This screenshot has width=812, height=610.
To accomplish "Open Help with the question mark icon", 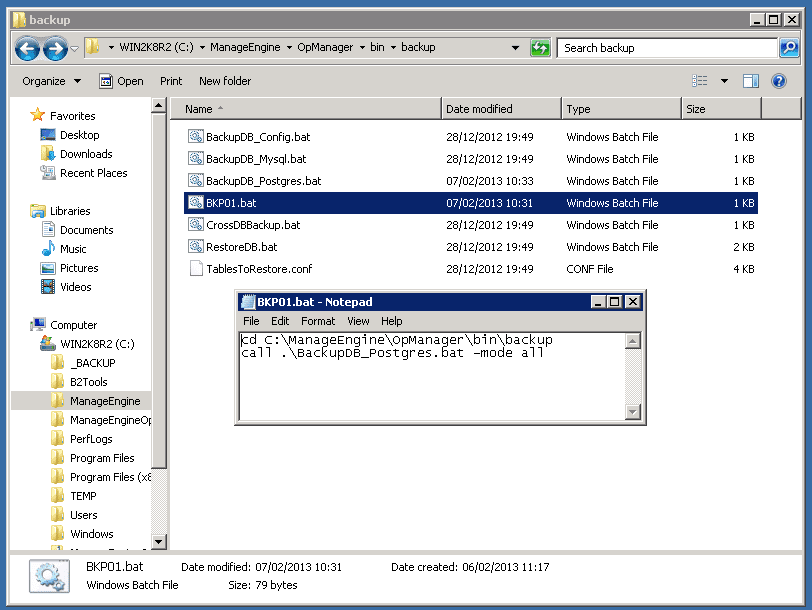I will click(778, 81).
